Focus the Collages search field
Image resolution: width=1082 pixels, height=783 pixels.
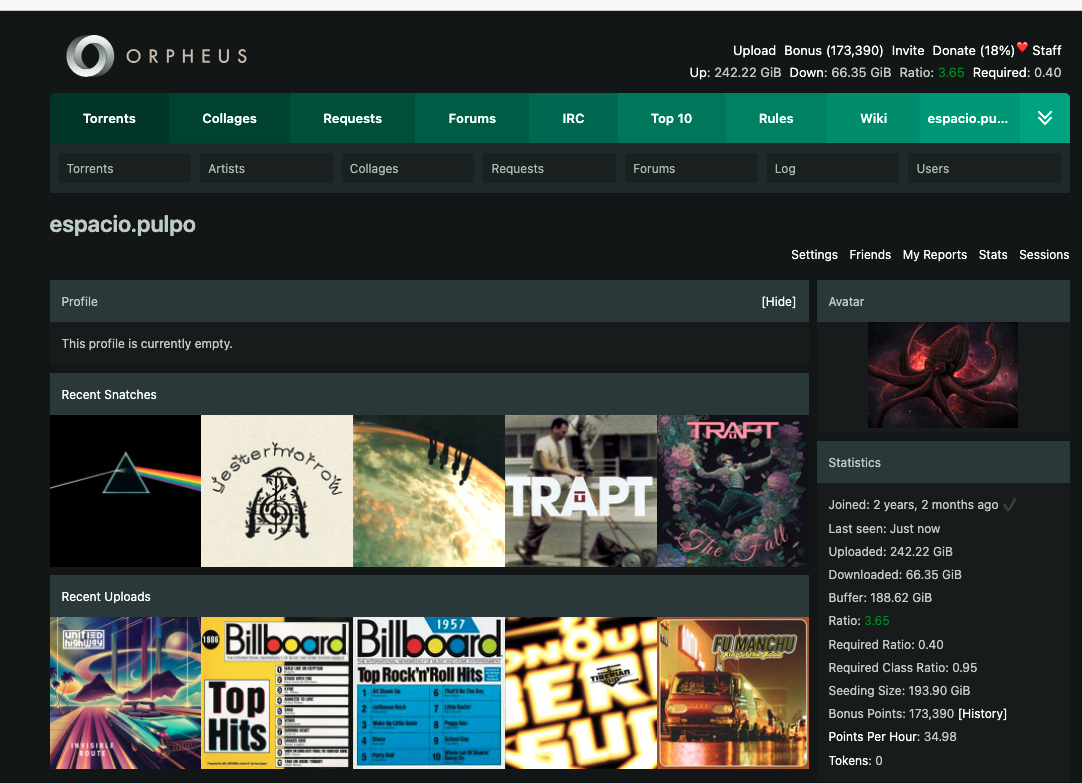408,168
